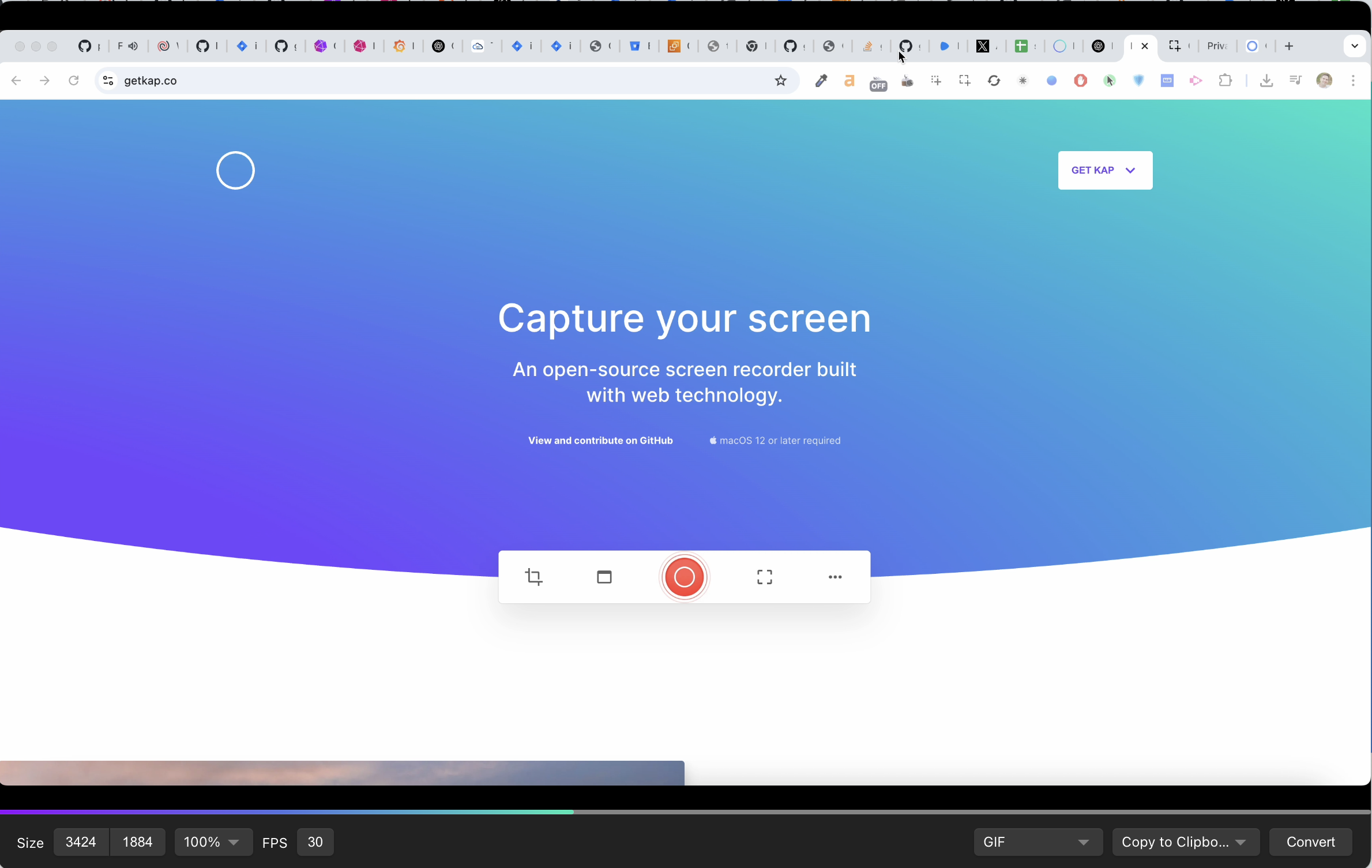Click the purple ruler extension icon
The width and height of the screenshot is (1372, 868).
point(1167,81)
